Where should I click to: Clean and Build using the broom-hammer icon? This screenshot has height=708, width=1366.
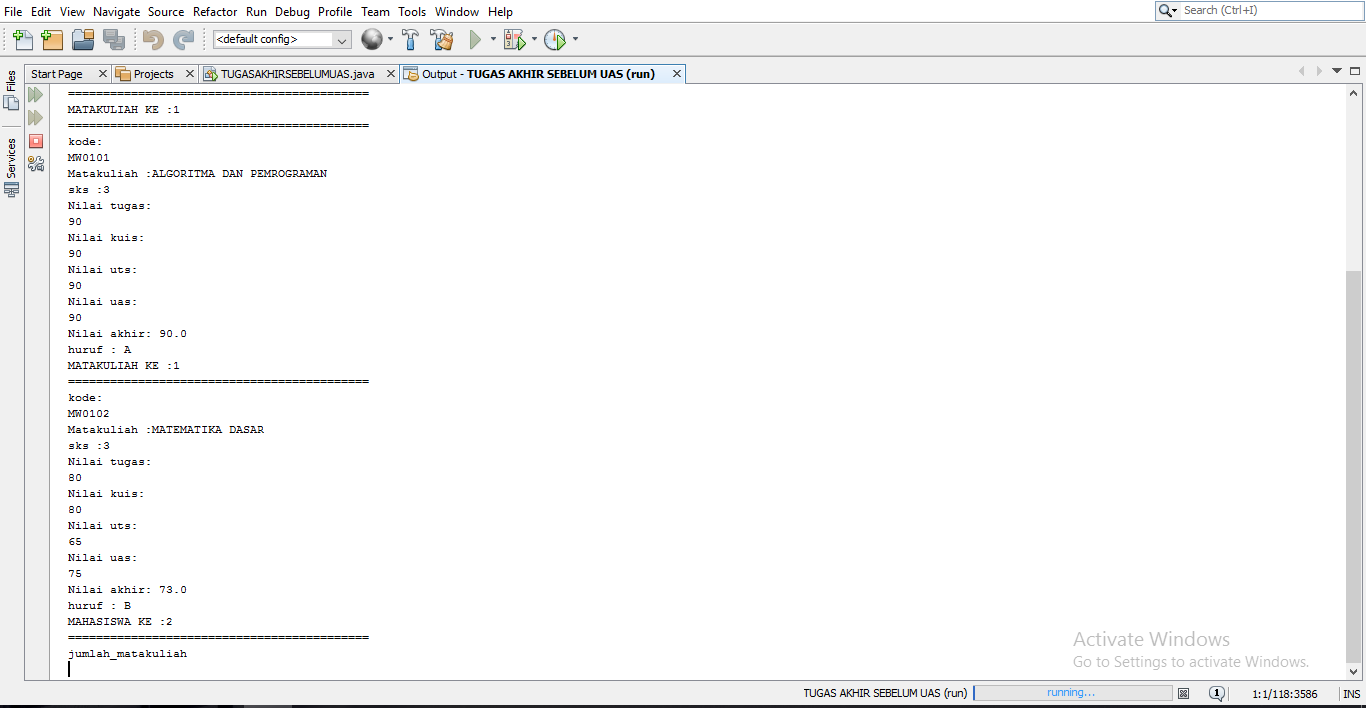pos(442,39)
